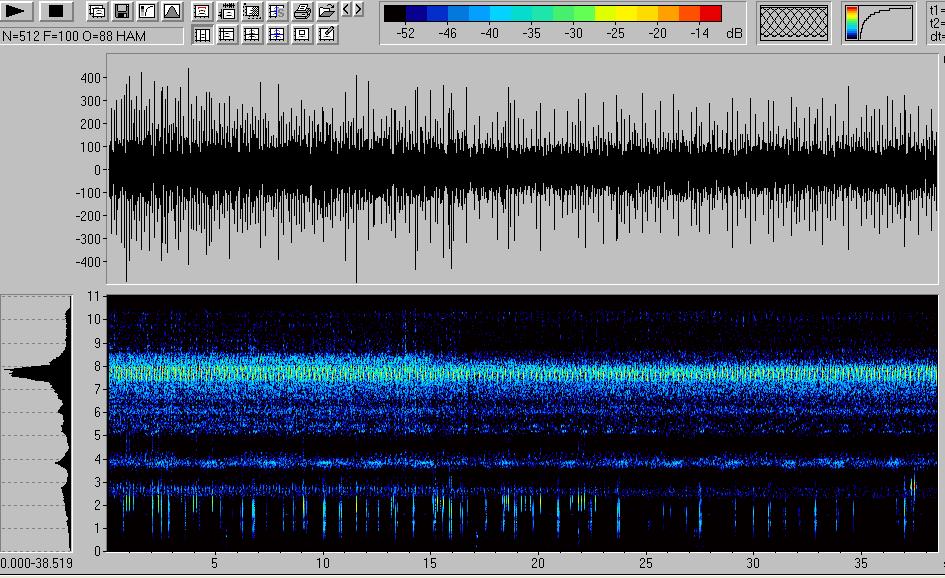
Task: Click the crosshatch pattern button
Action: [794, 23]
